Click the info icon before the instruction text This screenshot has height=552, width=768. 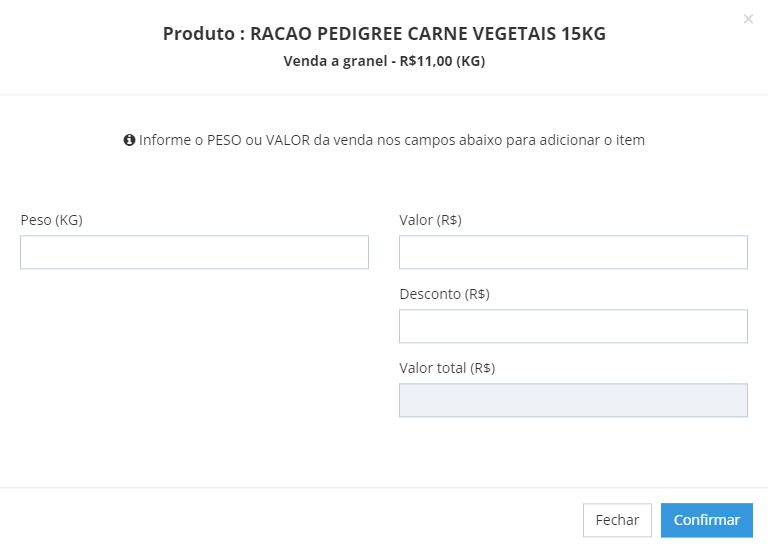click(129, 140)
